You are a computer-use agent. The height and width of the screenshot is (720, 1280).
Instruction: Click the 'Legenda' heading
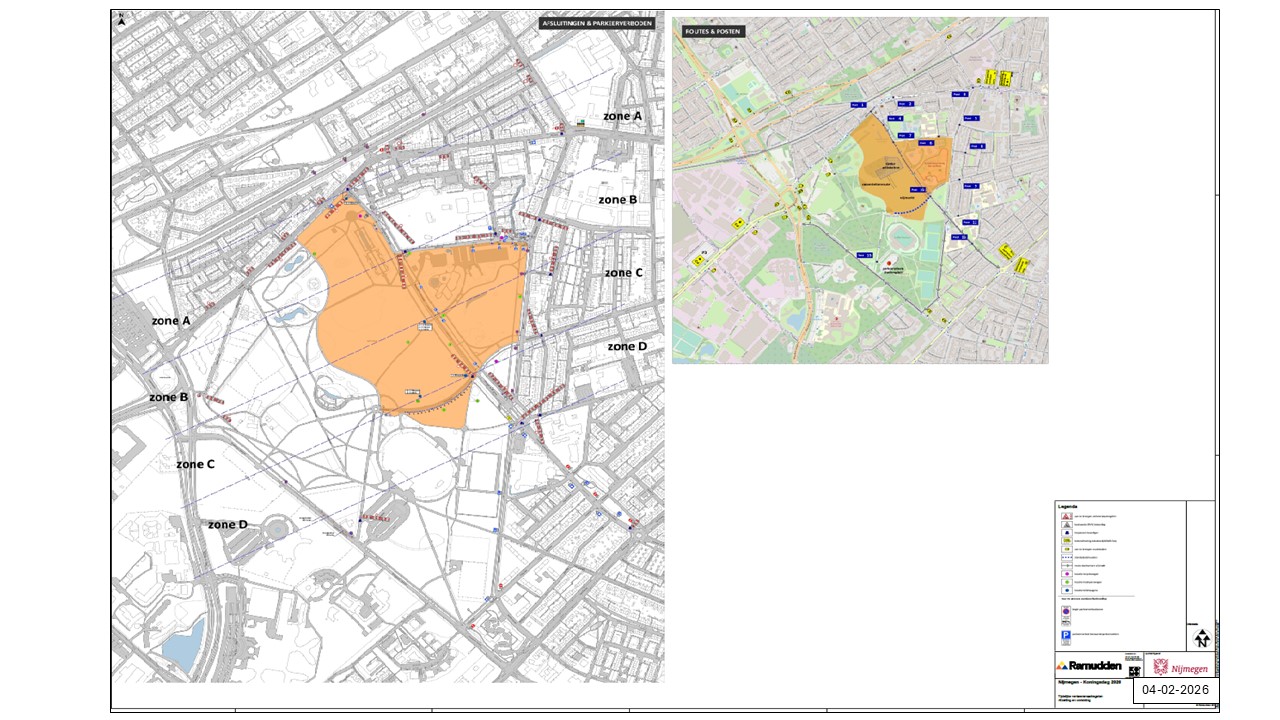(1068, 506)
